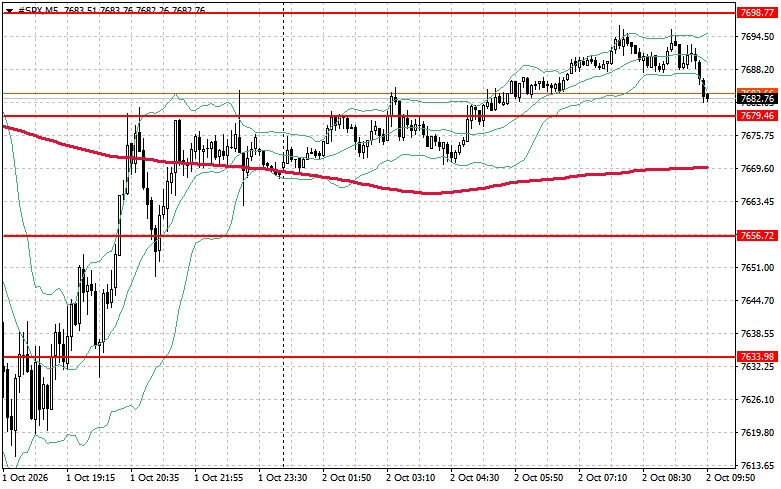Viewport: 781px width, 489px height.
Task: Click the 2 Oct 04:30 time label
Action: (x=475, y=478)
